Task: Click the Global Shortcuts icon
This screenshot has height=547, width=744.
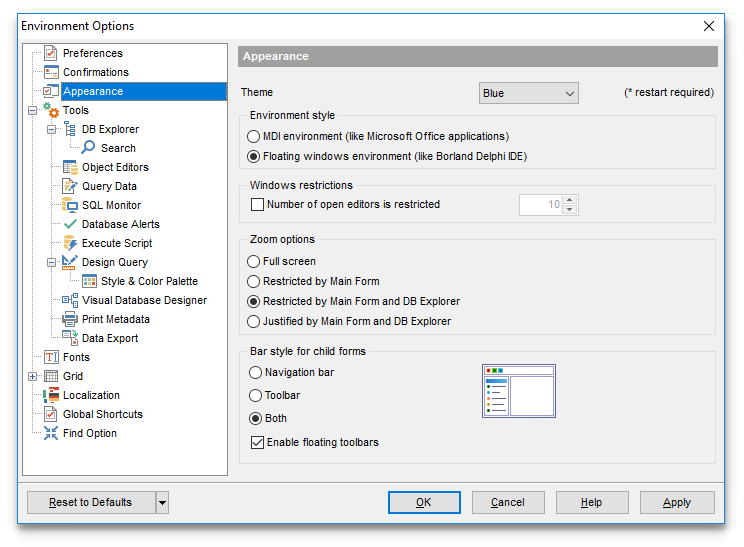Action: (51, 414)
